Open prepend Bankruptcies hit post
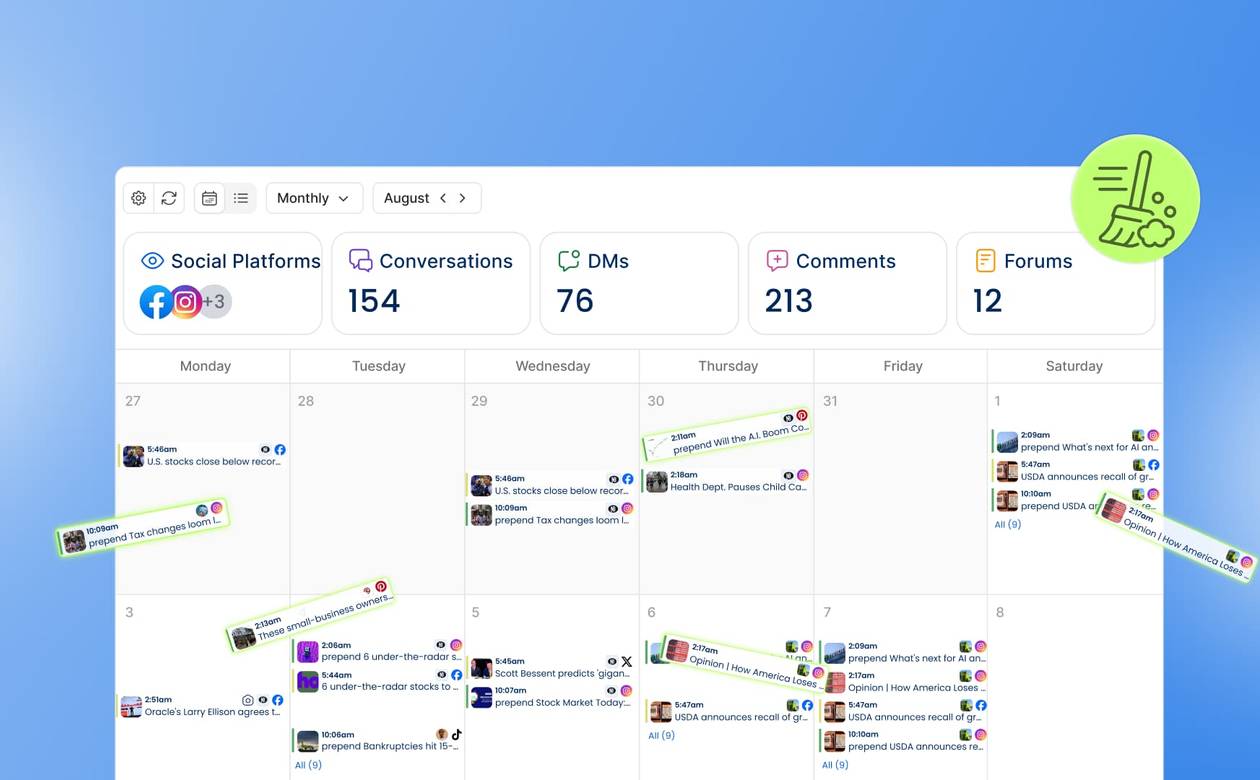 (x=378, y=741)
